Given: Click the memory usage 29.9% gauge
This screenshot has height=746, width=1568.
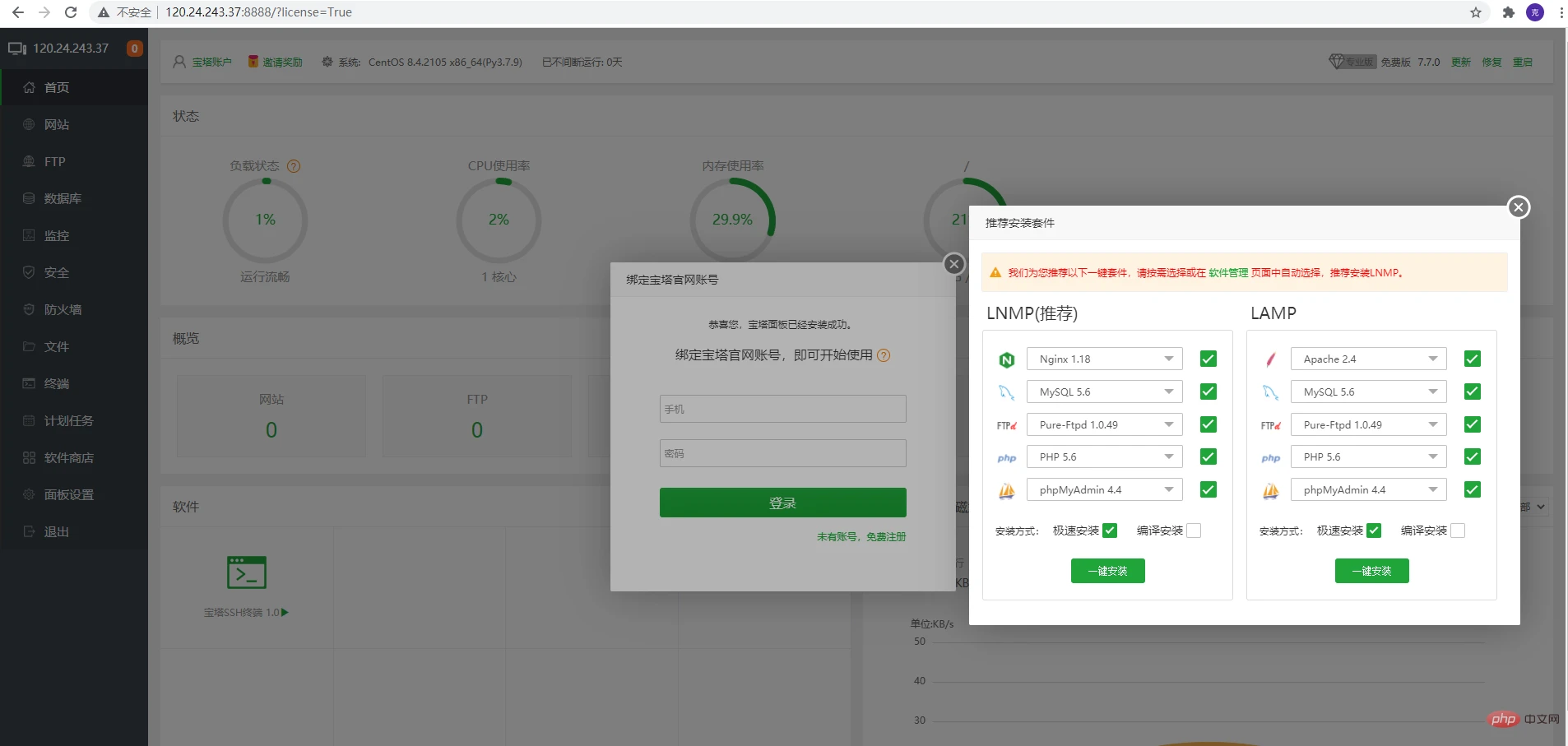Looking at the screenshot, I should tap(732, 220).
